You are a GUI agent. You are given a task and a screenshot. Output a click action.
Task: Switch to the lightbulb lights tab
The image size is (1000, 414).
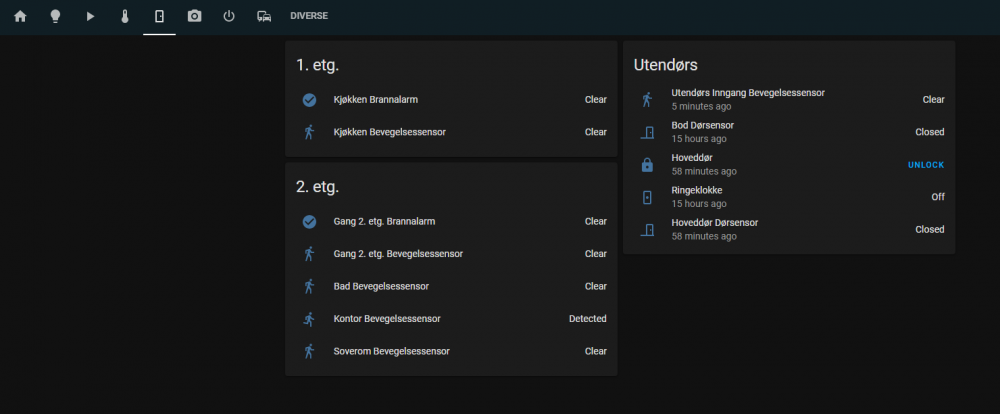(x=55, y=16)
